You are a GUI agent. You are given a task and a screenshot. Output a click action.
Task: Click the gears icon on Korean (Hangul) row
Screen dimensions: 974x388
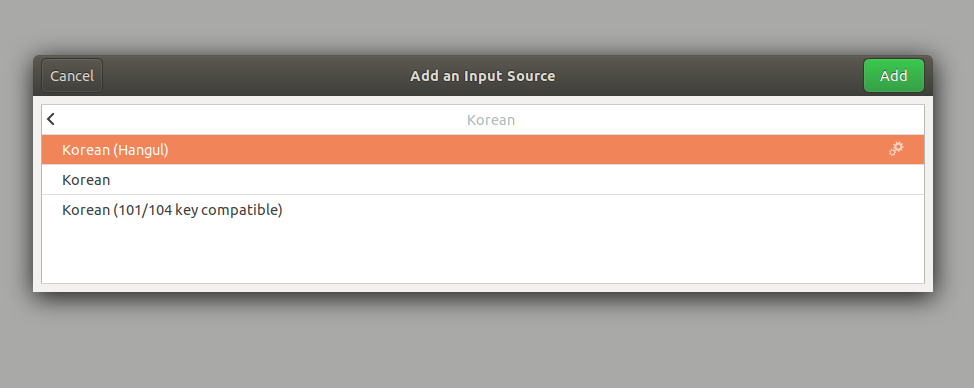896,149
